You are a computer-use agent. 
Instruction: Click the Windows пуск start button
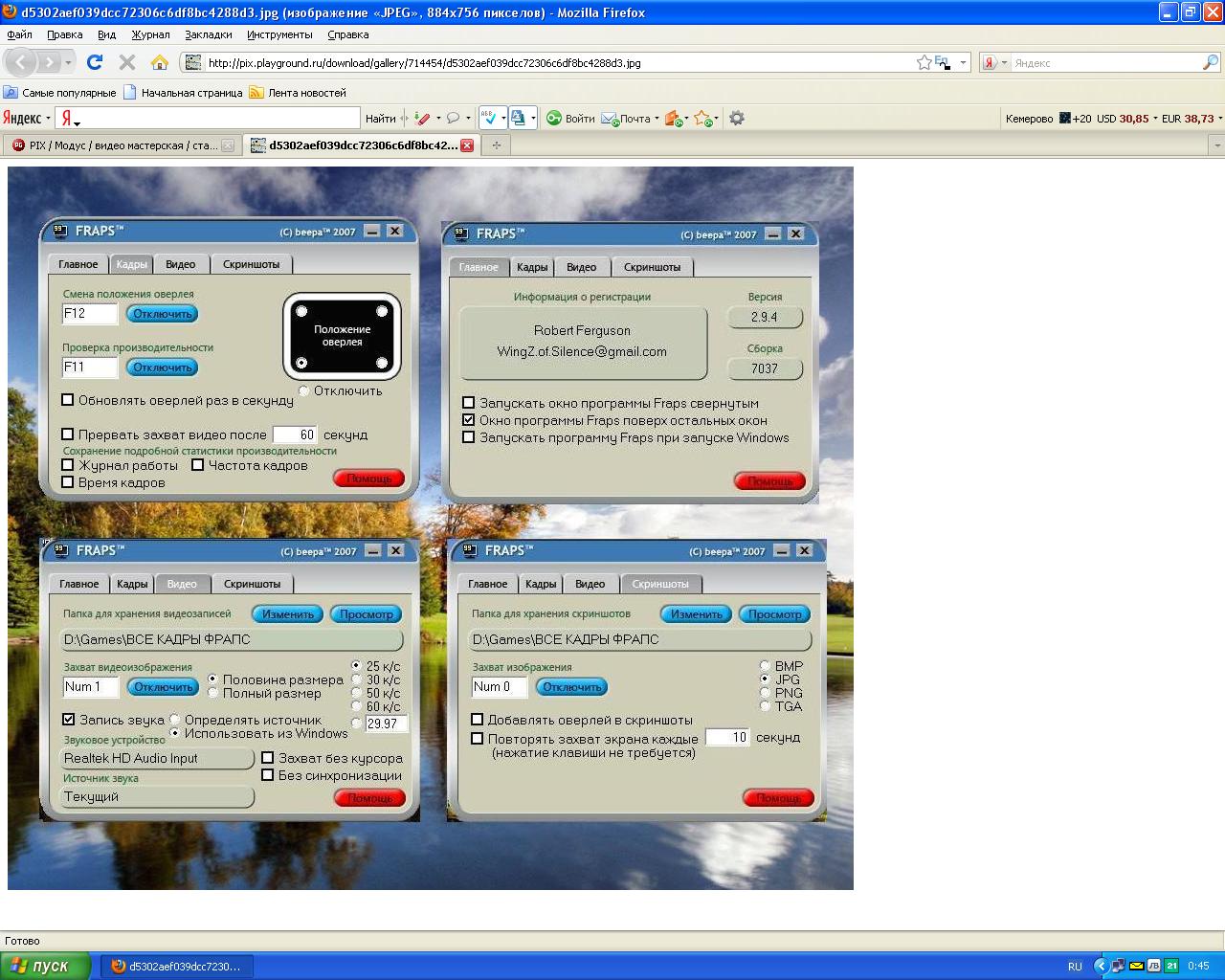(46, 966)
